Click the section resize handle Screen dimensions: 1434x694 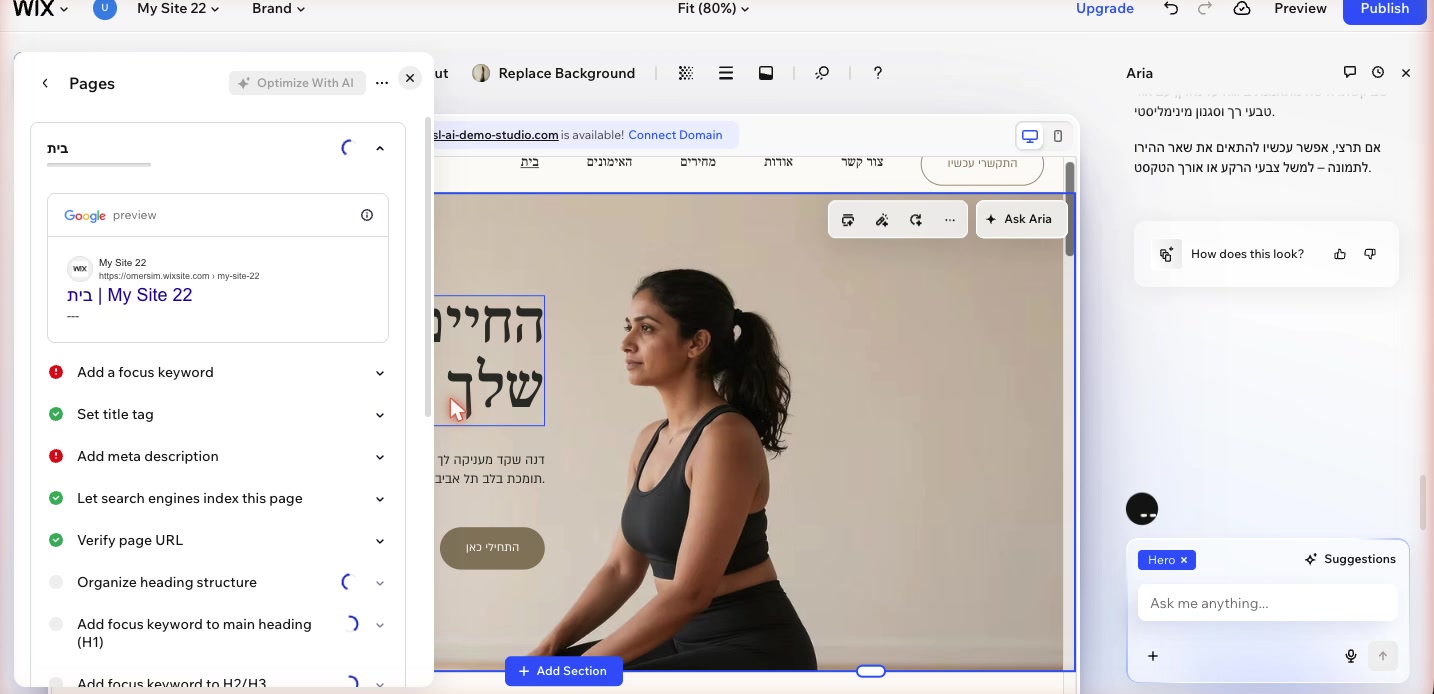871,671
